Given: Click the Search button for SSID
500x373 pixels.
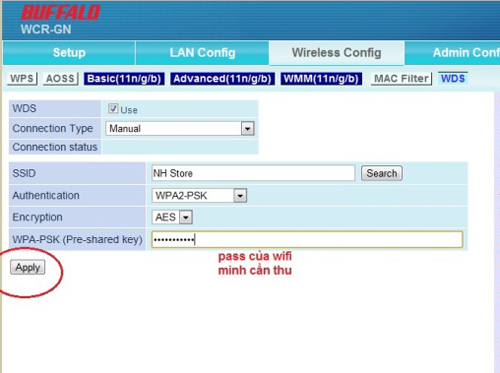Looking at the screenshot, I should tap(382, 173).
